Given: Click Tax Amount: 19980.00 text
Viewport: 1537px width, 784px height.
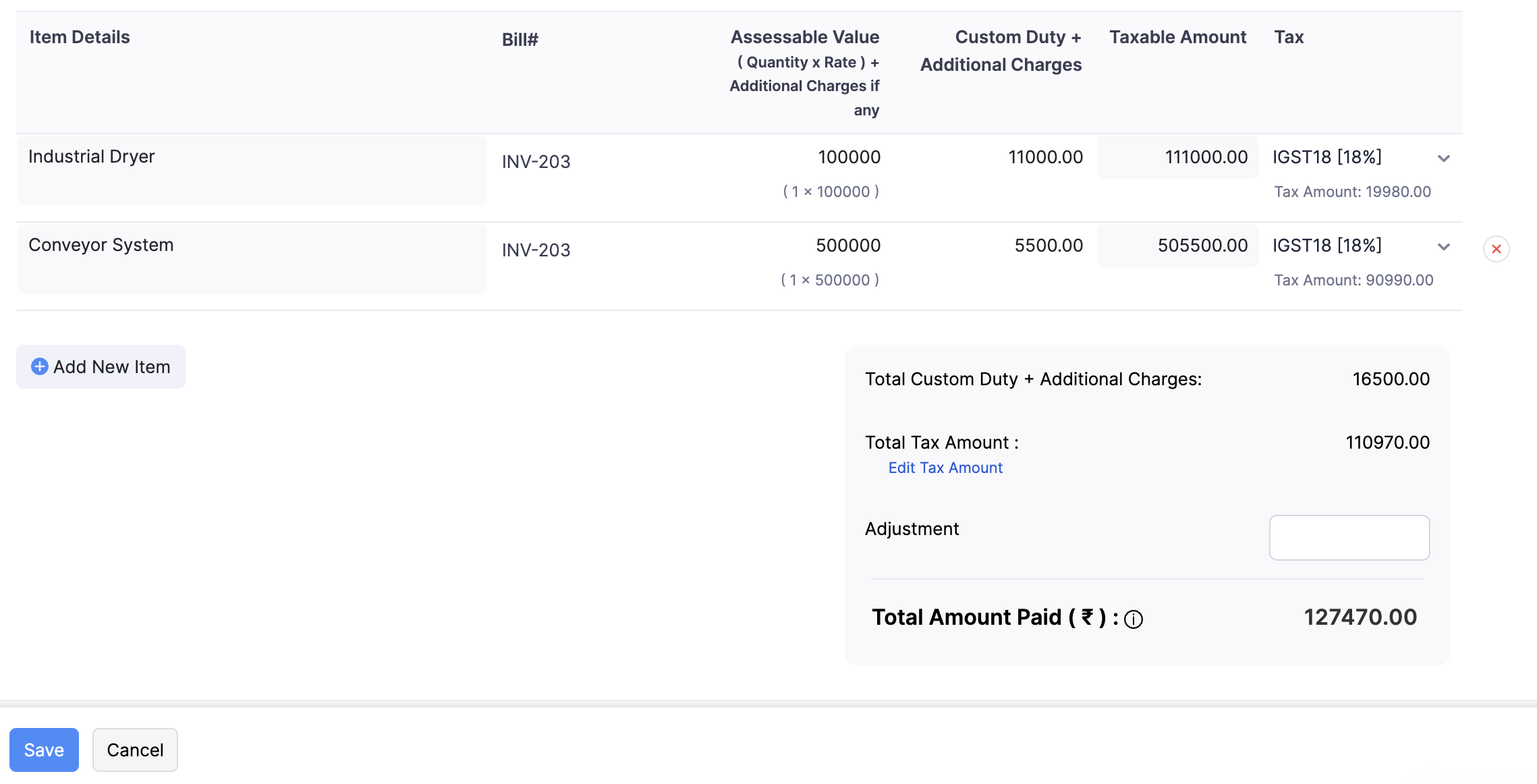Looking at the screenshot, I should point(1352,192).
